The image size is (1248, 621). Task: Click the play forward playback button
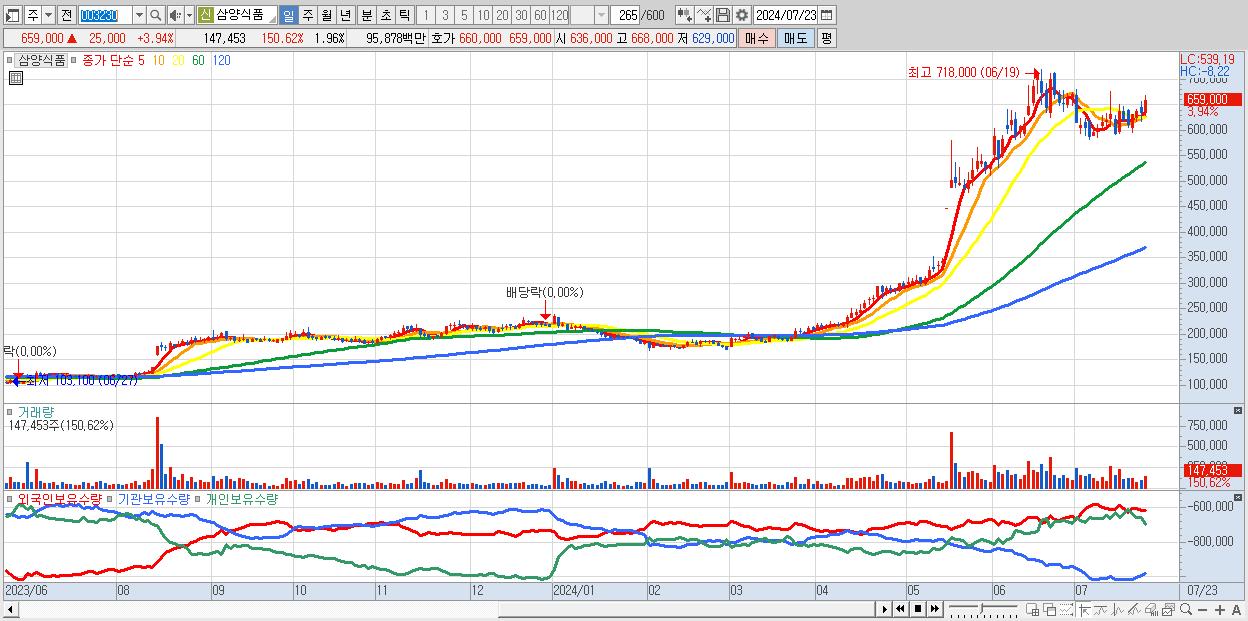click(884, 609)
